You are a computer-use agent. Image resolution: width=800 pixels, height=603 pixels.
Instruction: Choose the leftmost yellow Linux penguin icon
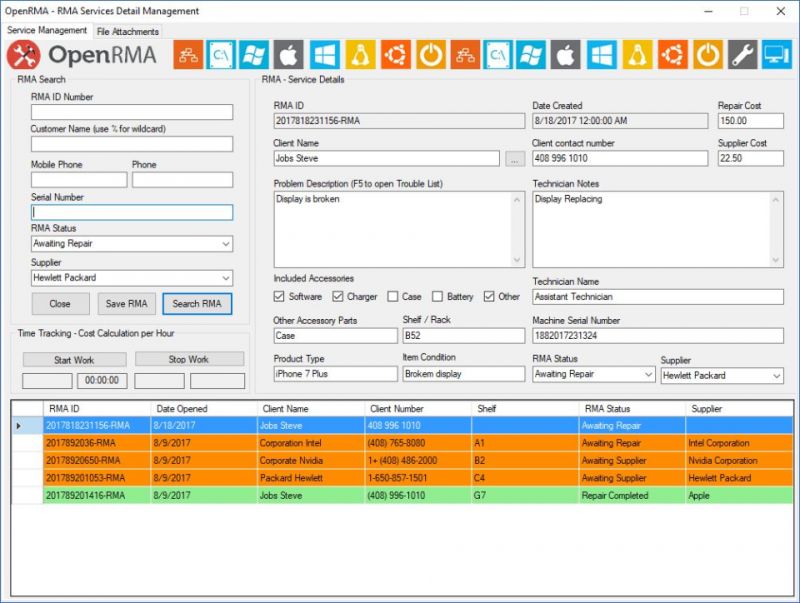pyautogui.click(x=360, y=55)
